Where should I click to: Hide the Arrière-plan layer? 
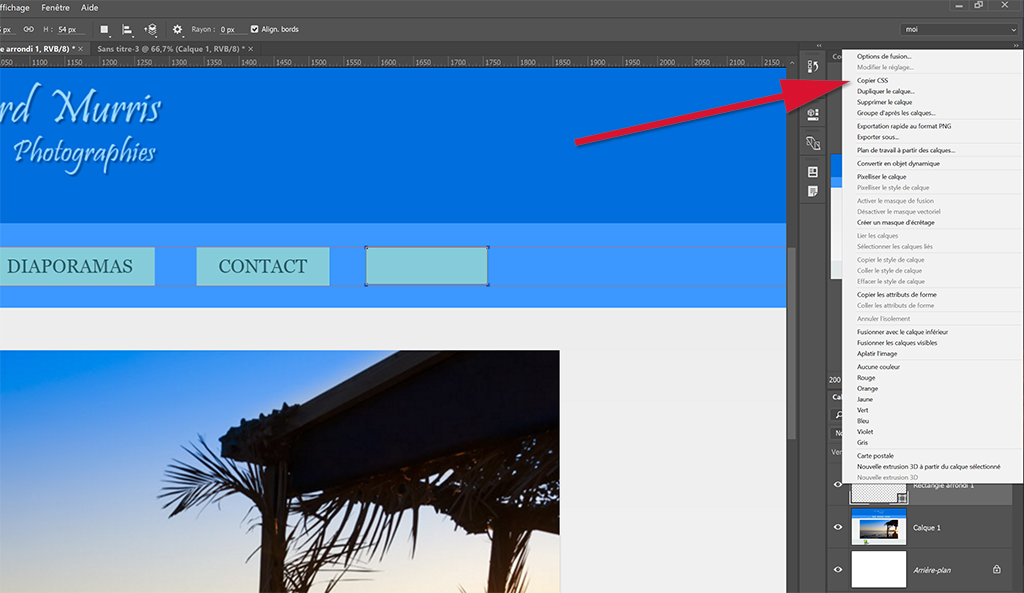tap(838, 569)
